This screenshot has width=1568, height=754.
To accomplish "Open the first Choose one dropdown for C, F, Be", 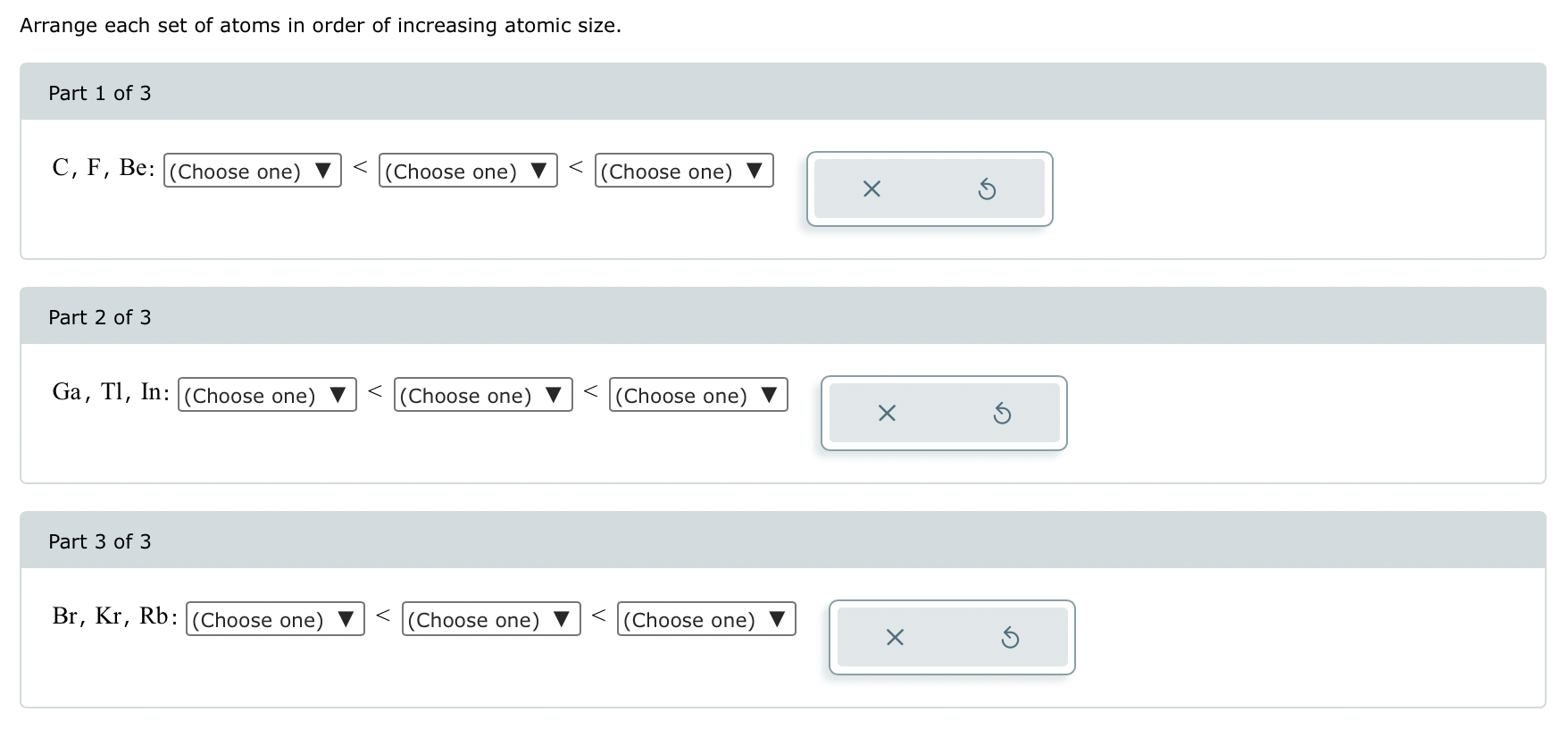I will tap(253, 170).
